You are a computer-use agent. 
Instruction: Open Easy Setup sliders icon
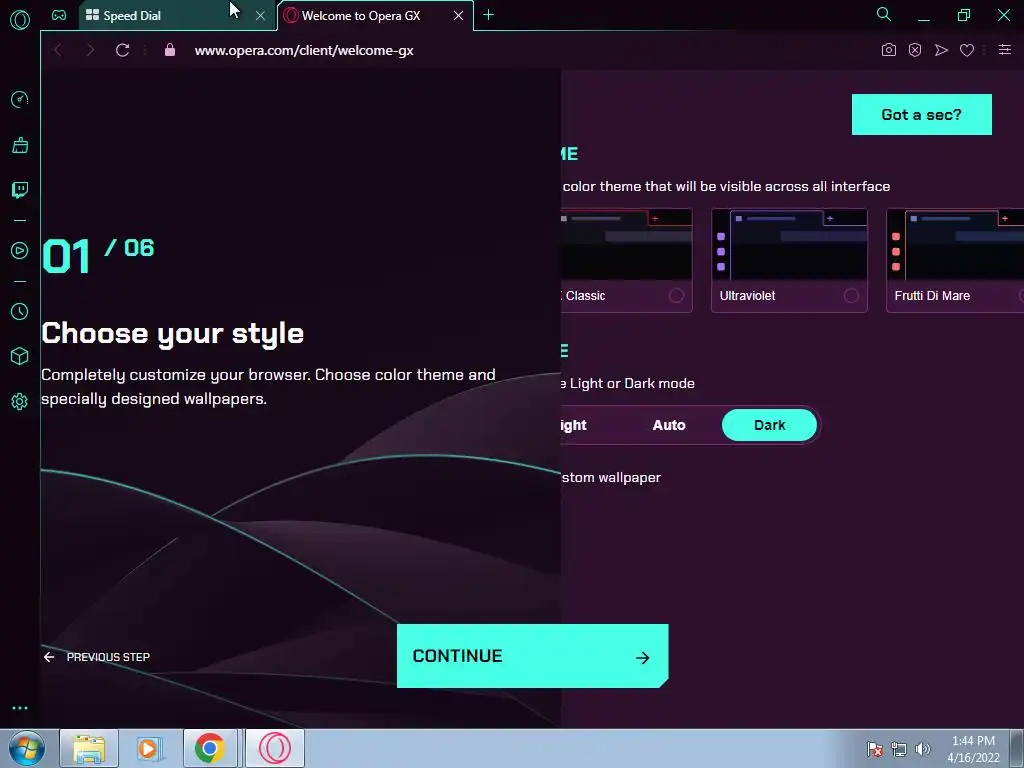click(x=1005, y=50)
